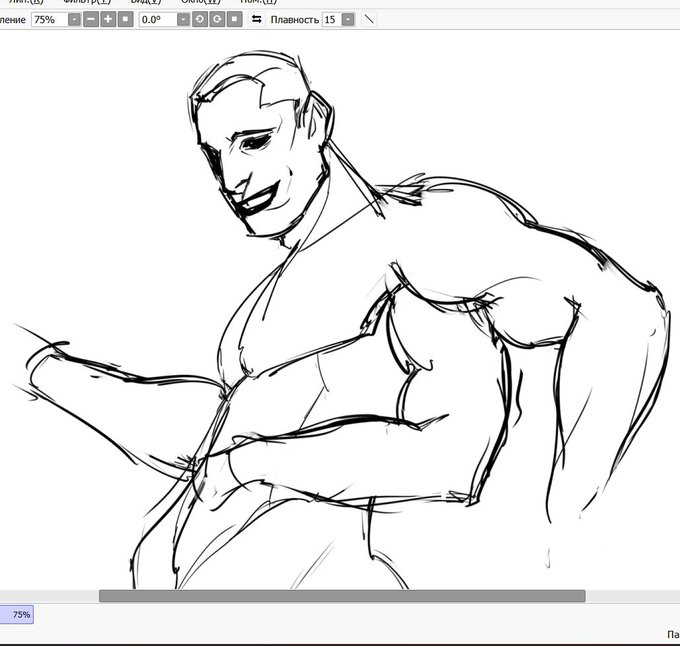Open the Вид(V) menu

point(146,2)
